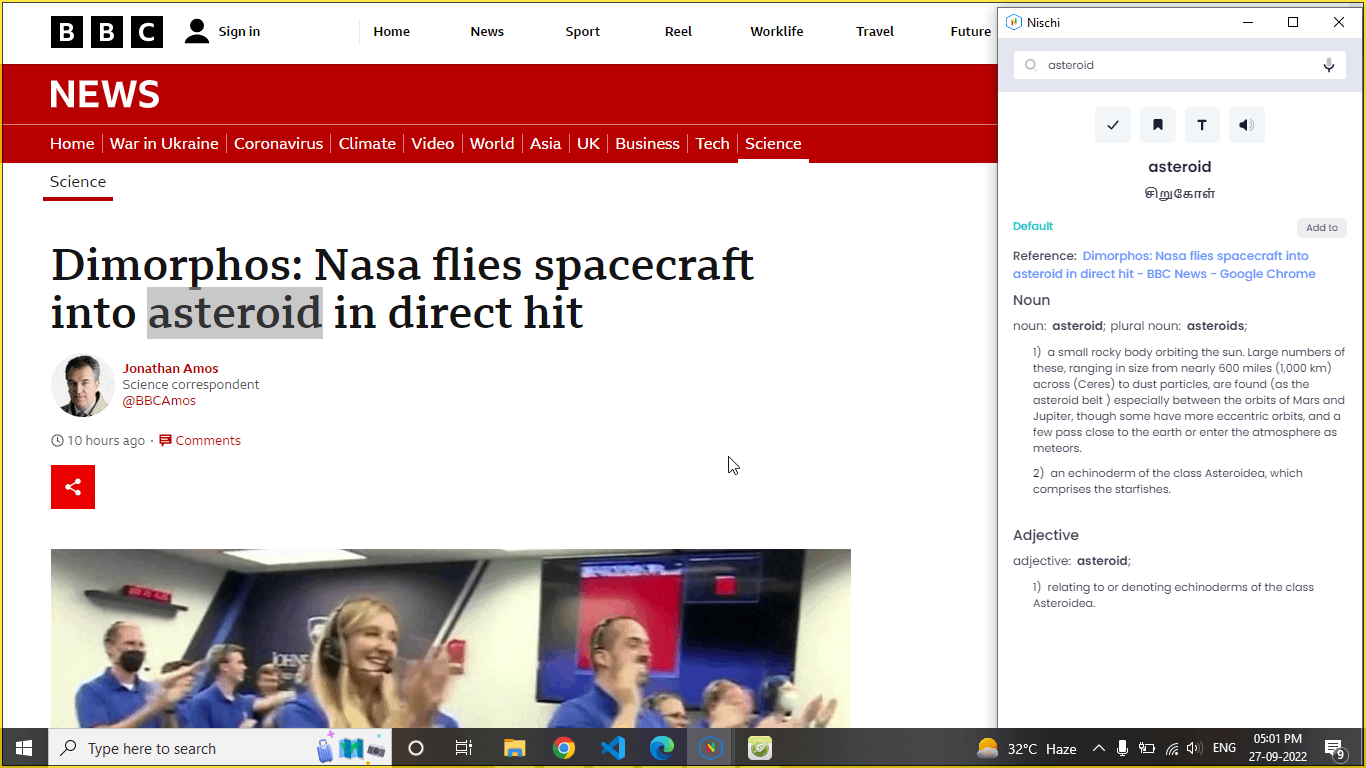This screenshot has width=1366, height=768.
Task: Select the Video section
Action: click(x=433, y=144)
